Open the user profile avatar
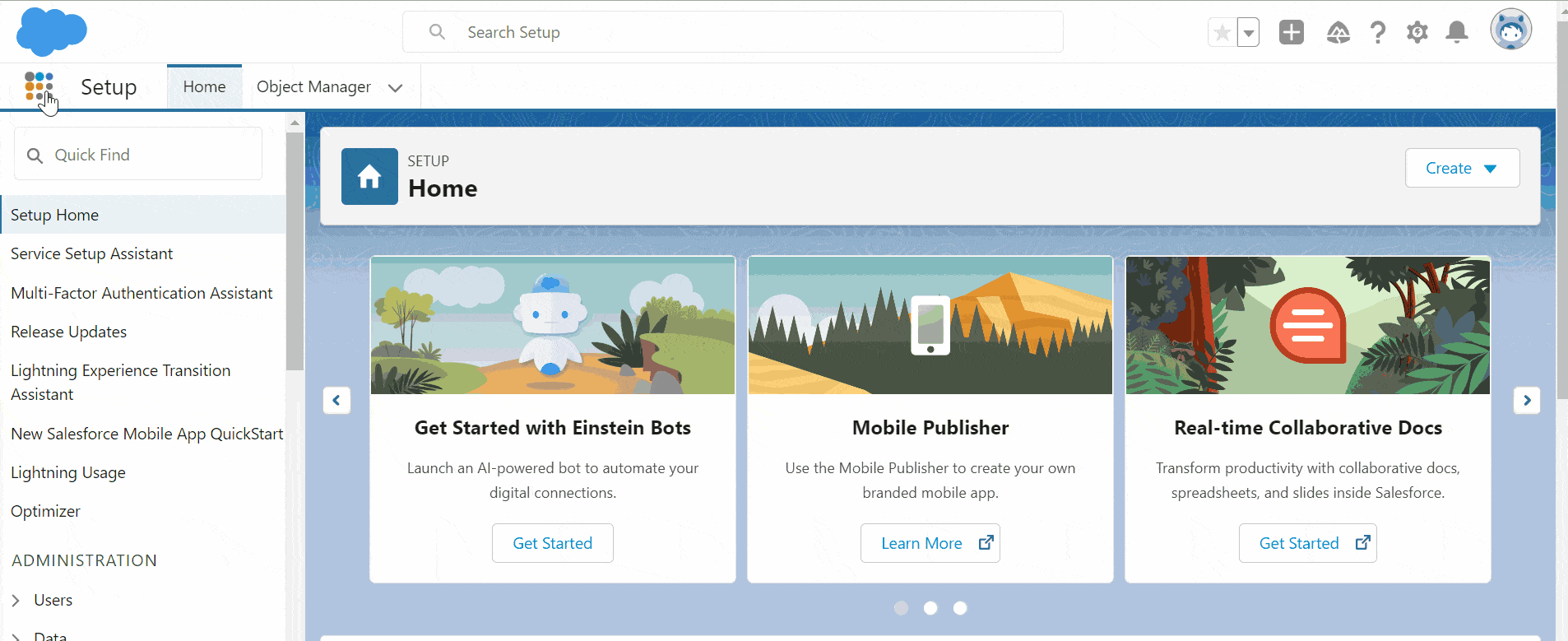The width and height of the screenshot is (1568, 641). [1511, 30]
